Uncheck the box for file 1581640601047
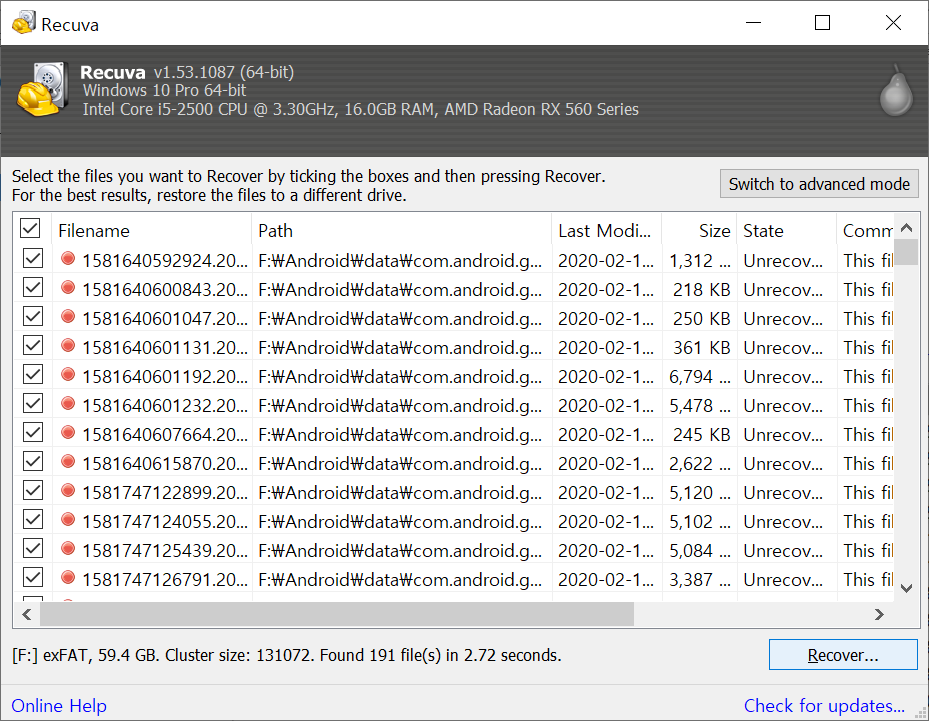The image size is (929, 721). (33, 316)
